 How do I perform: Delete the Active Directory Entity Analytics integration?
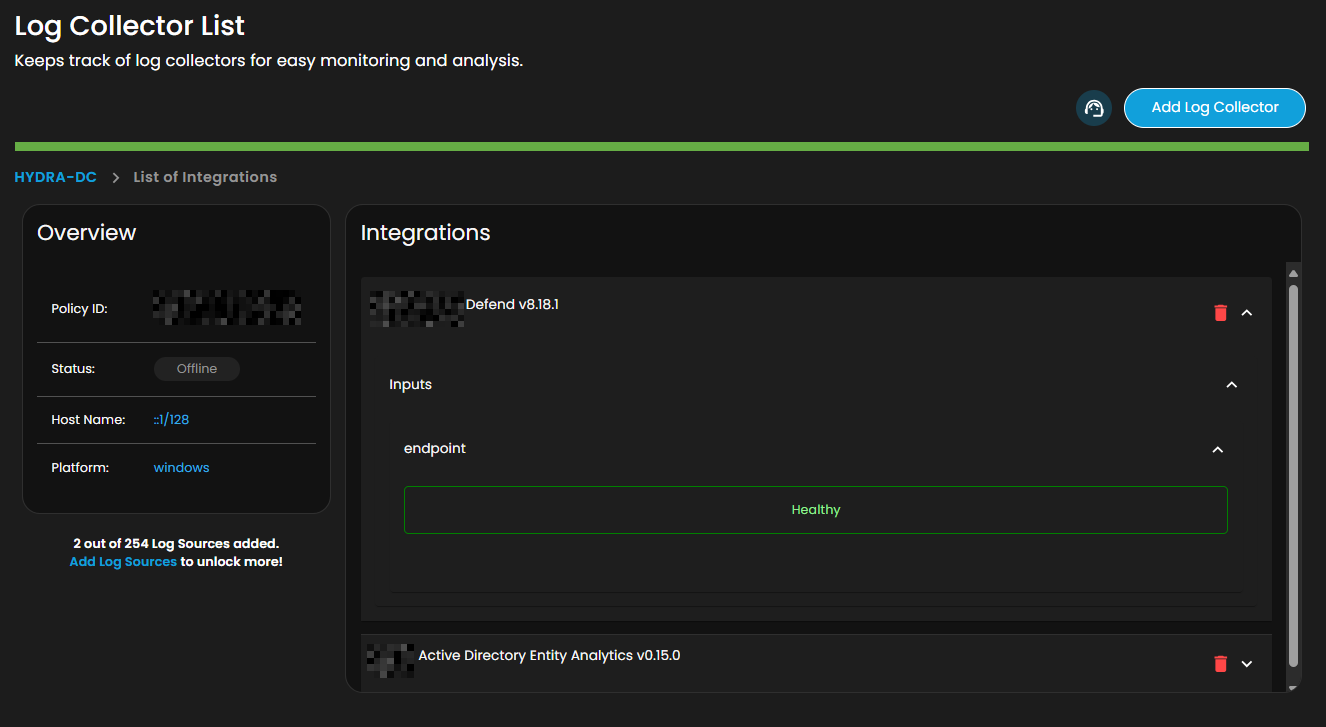tap(1220, 663)
